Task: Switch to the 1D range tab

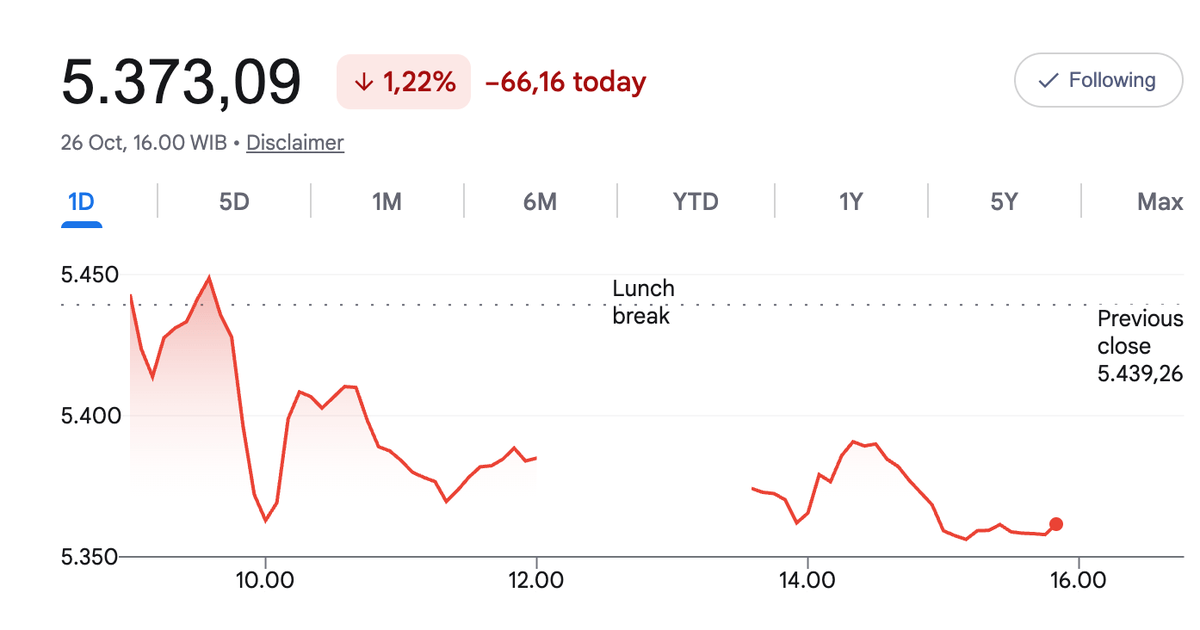Action: tap(81, 202)
